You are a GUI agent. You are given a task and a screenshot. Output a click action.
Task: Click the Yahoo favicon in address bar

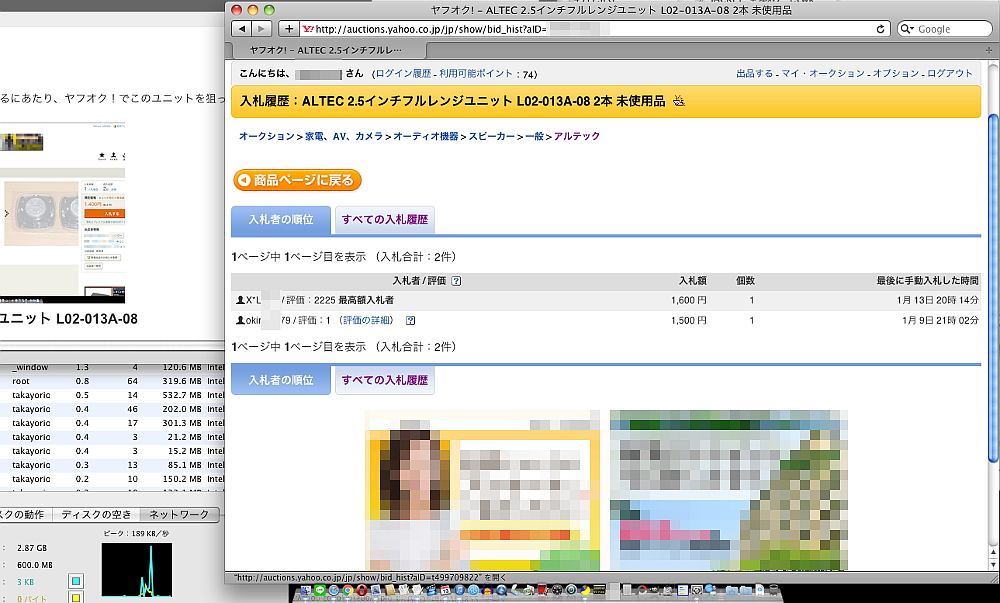[307, 29]
